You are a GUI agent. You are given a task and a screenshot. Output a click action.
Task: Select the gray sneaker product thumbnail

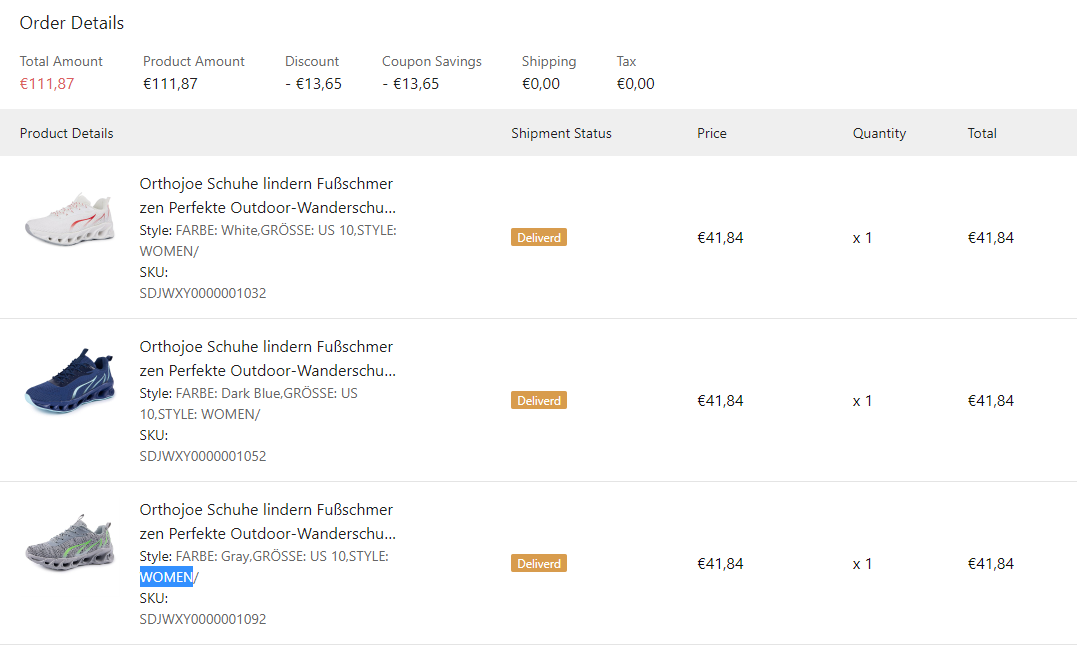coord(69,546)
